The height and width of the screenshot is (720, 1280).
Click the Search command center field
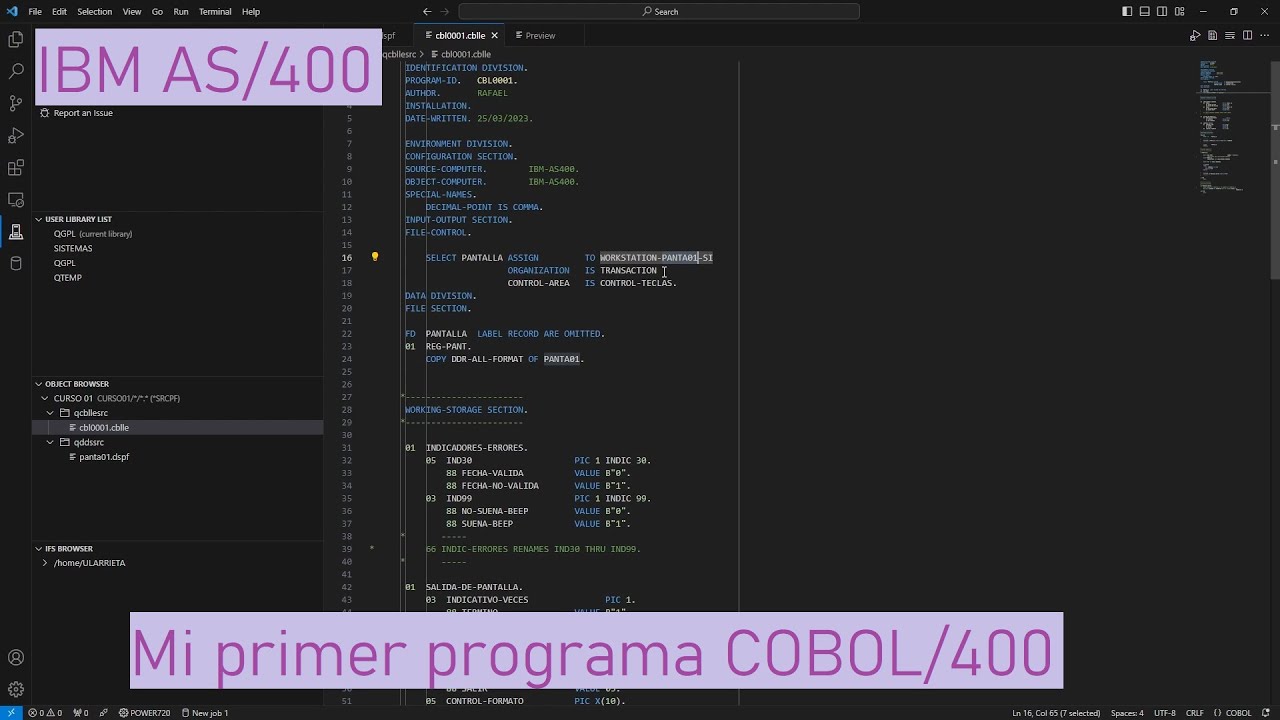tap(659, 12)
